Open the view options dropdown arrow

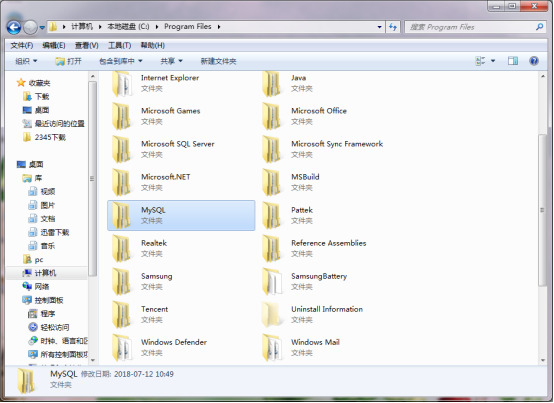tap(493, 61)
